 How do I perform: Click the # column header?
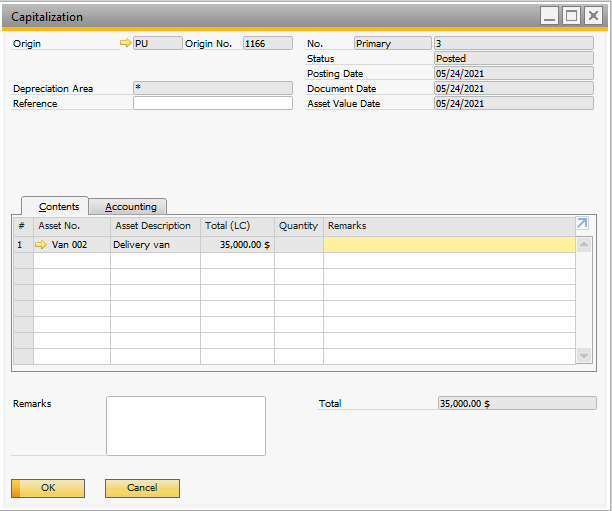23,226
